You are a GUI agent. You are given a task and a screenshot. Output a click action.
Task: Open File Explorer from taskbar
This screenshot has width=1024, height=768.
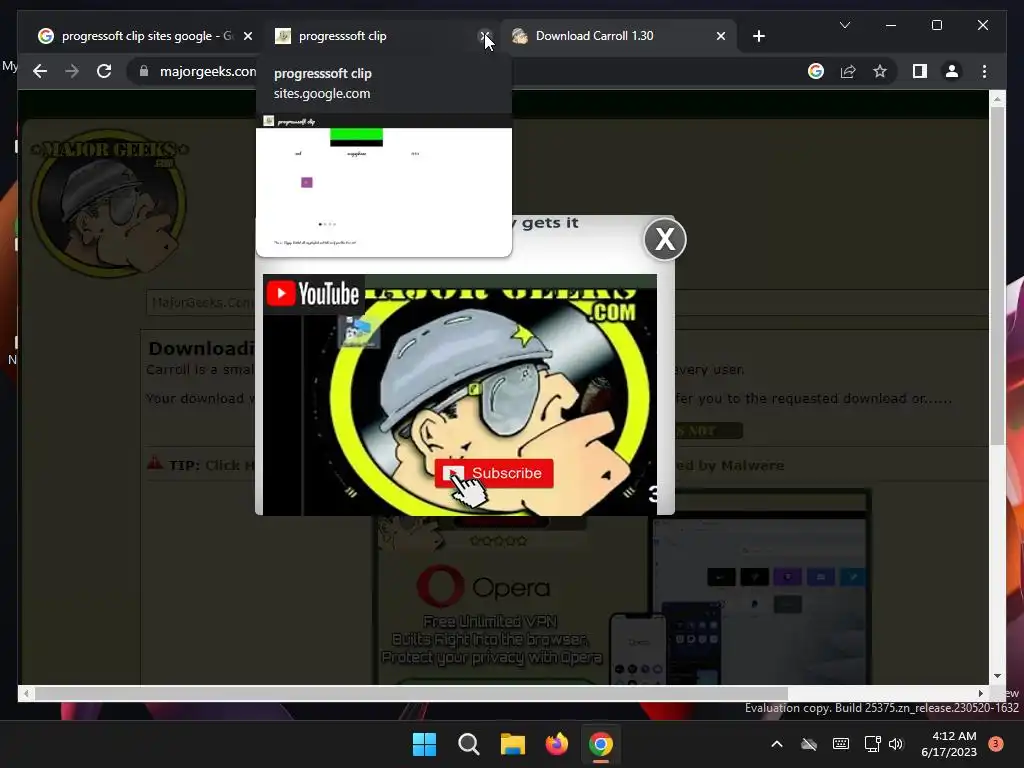point(513,744)
